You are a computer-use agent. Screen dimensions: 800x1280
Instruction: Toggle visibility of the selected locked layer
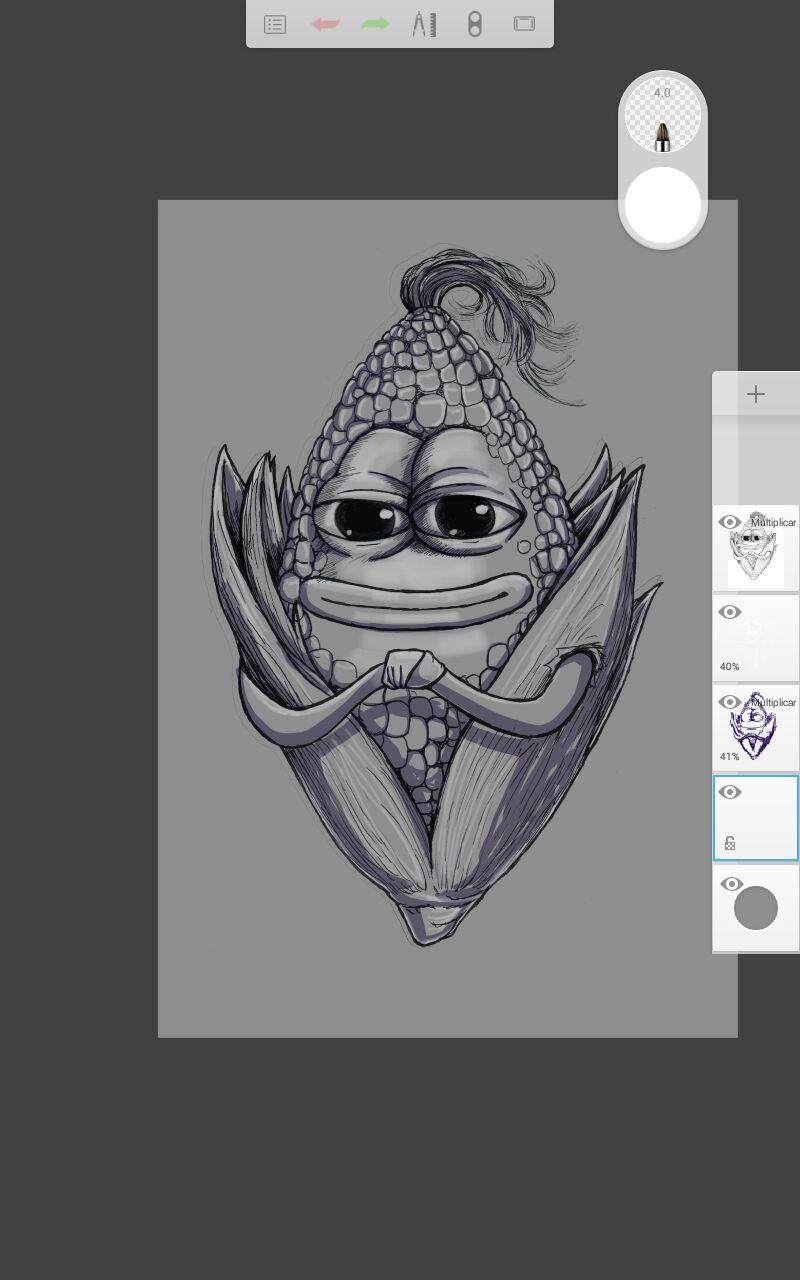coord(730,792)
